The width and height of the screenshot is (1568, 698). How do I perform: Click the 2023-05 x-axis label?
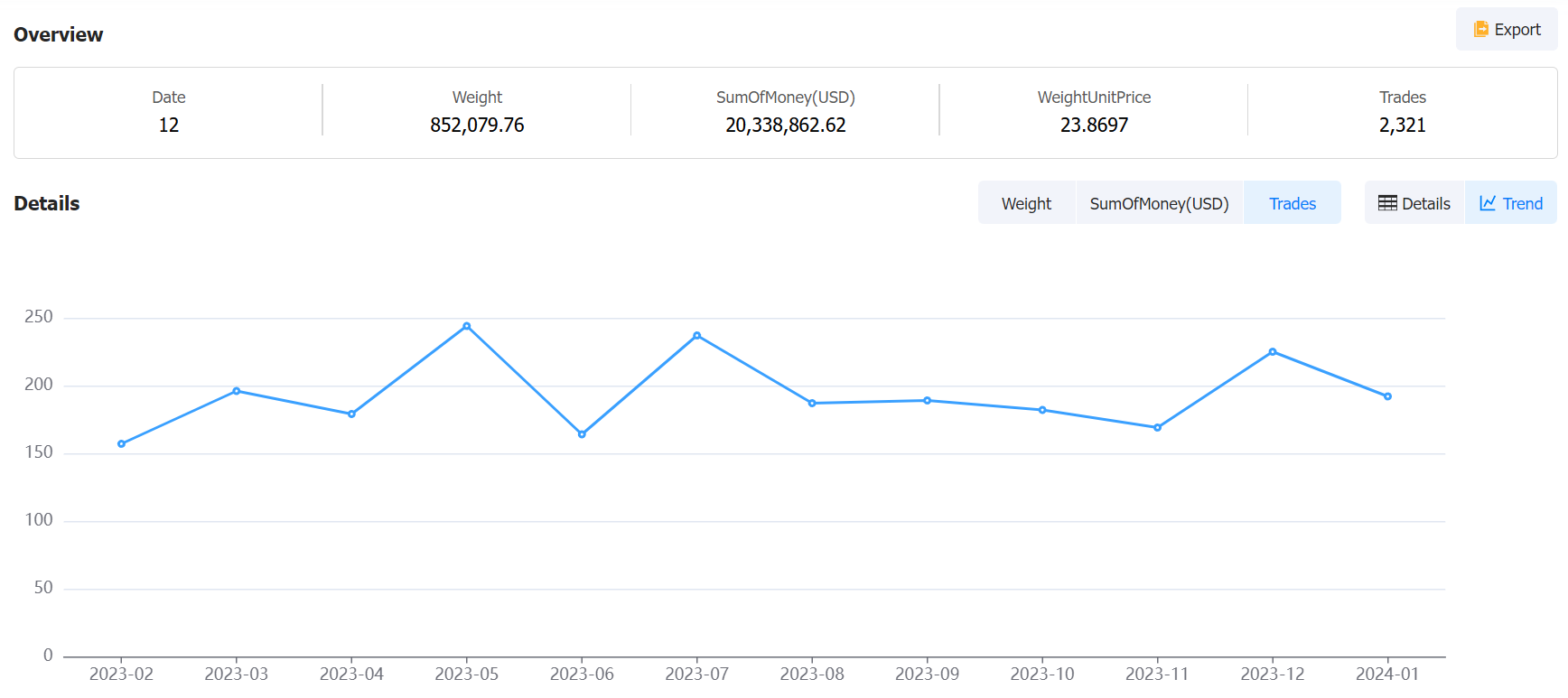pos(467,674)
